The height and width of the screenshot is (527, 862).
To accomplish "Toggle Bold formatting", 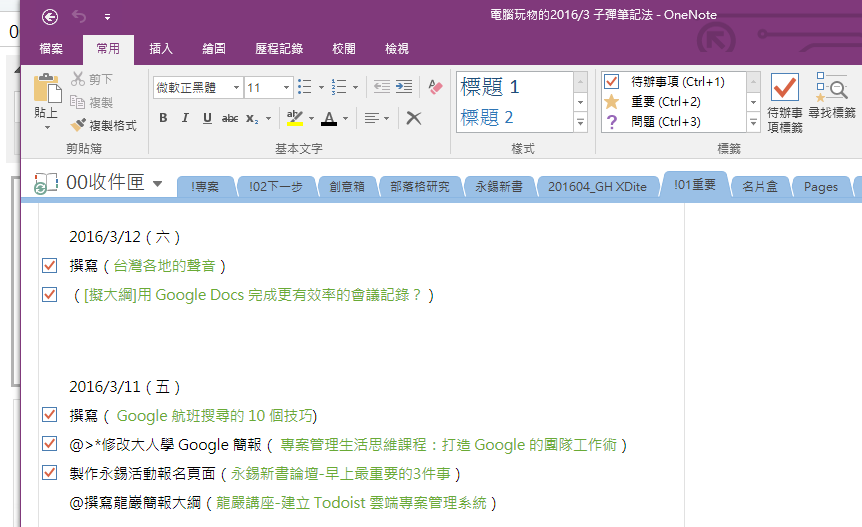I will 163,118.
